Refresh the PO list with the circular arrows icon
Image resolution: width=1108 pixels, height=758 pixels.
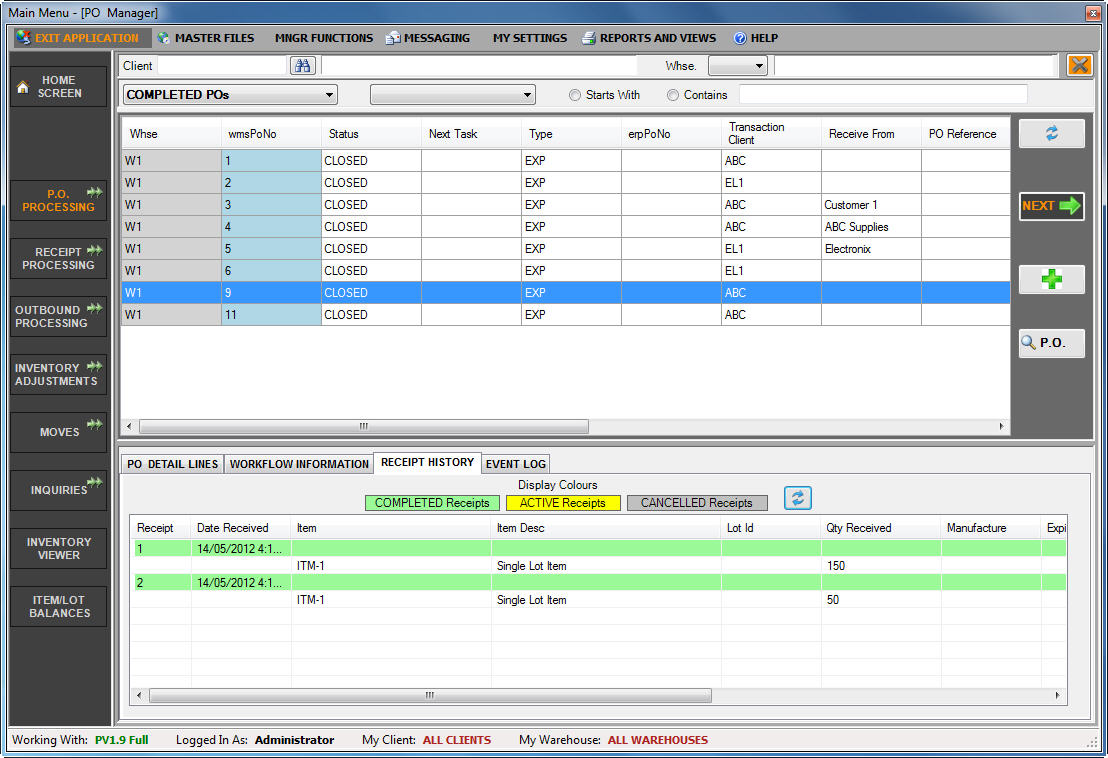pos(1051,133)
